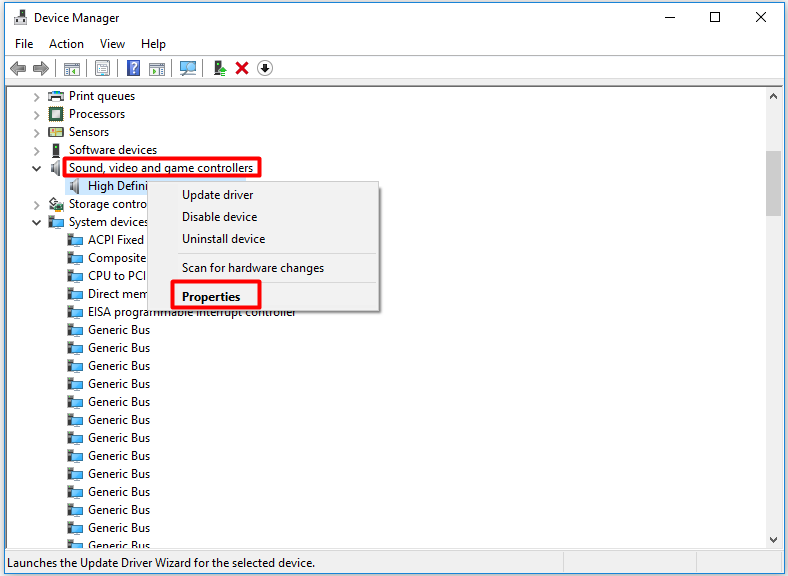Screen dimensions: 788x576
Task: Click the Scan for hardware changes monitor icon
Action: point(188,68)
